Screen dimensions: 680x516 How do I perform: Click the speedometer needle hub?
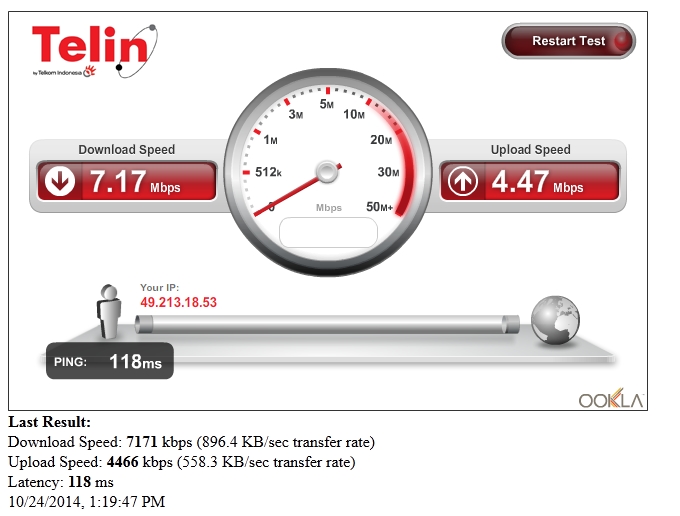[327, 172]
